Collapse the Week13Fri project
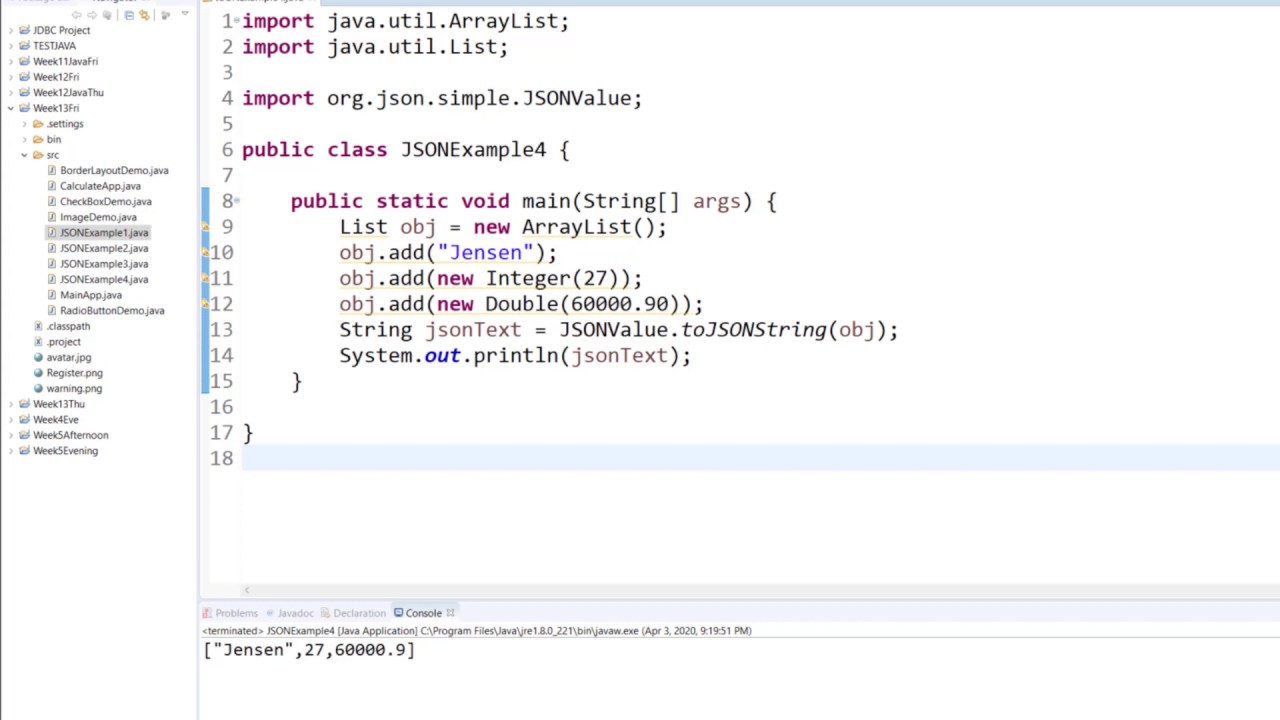 click(x=11, y=108)
